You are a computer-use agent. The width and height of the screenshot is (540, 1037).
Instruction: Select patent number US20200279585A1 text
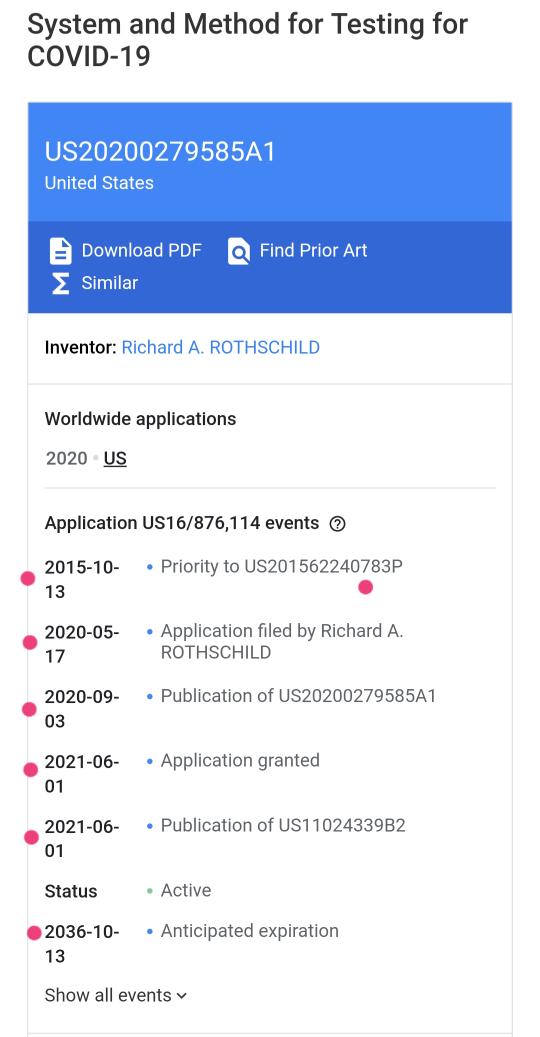coord(160,151)
